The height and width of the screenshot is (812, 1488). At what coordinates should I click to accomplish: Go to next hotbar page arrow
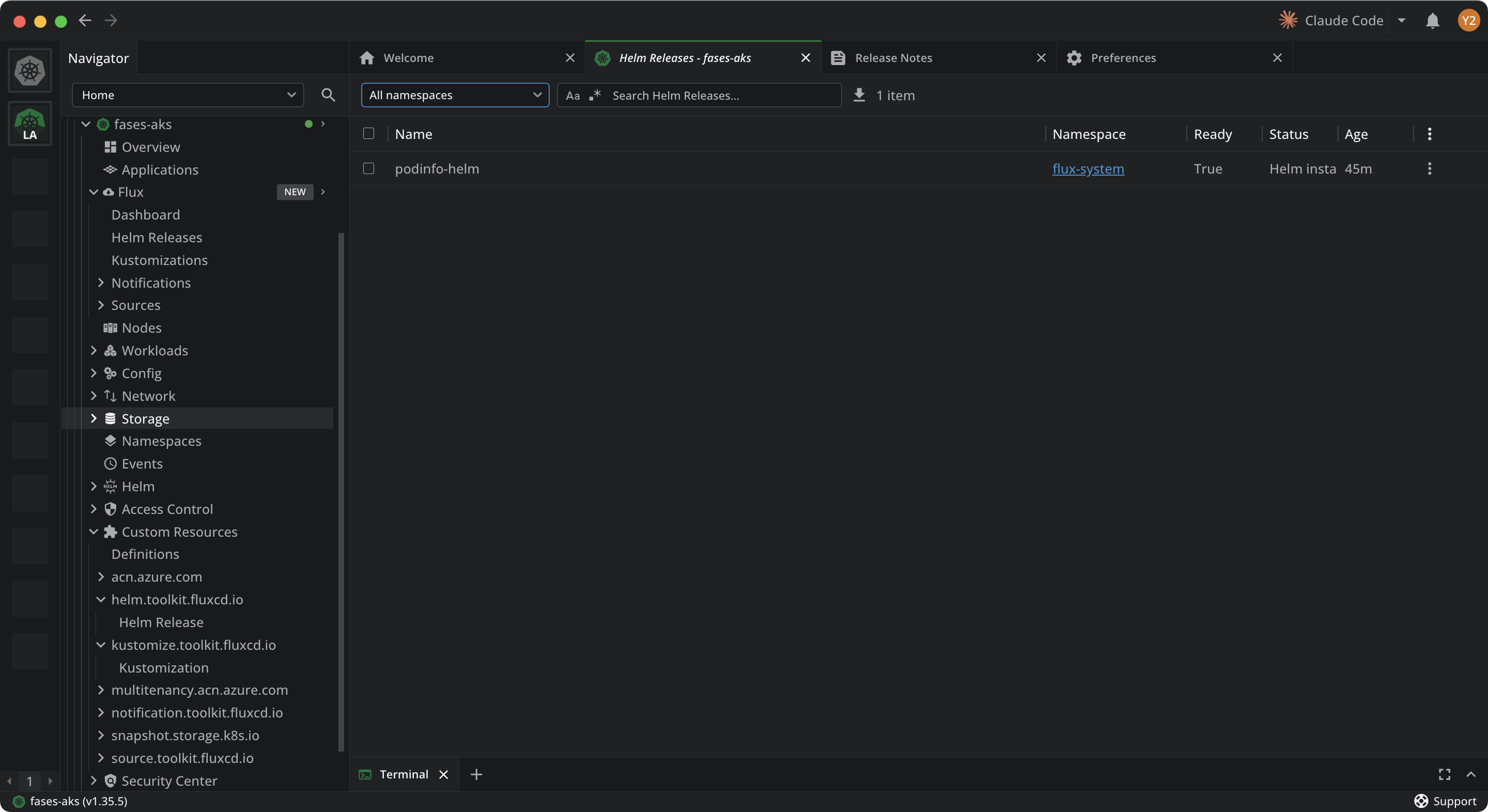pyautogui.click(x=50, y=782)
